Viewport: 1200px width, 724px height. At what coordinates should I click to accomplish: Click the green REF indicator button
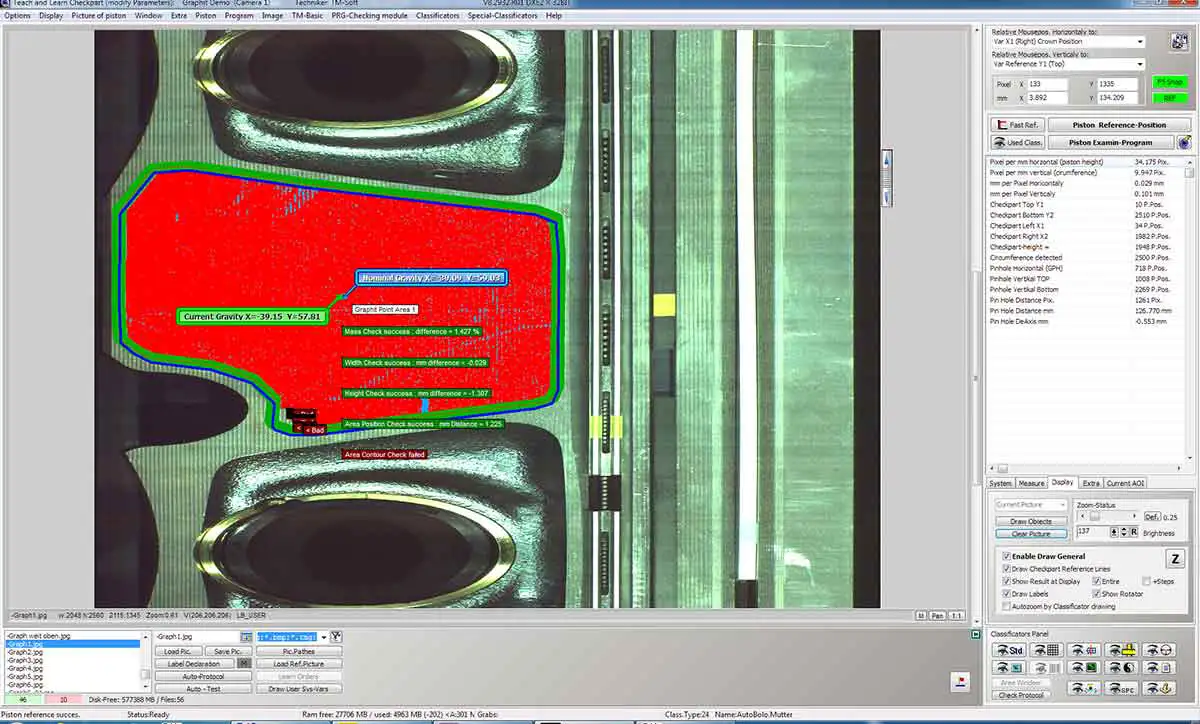pos(1170,98)
